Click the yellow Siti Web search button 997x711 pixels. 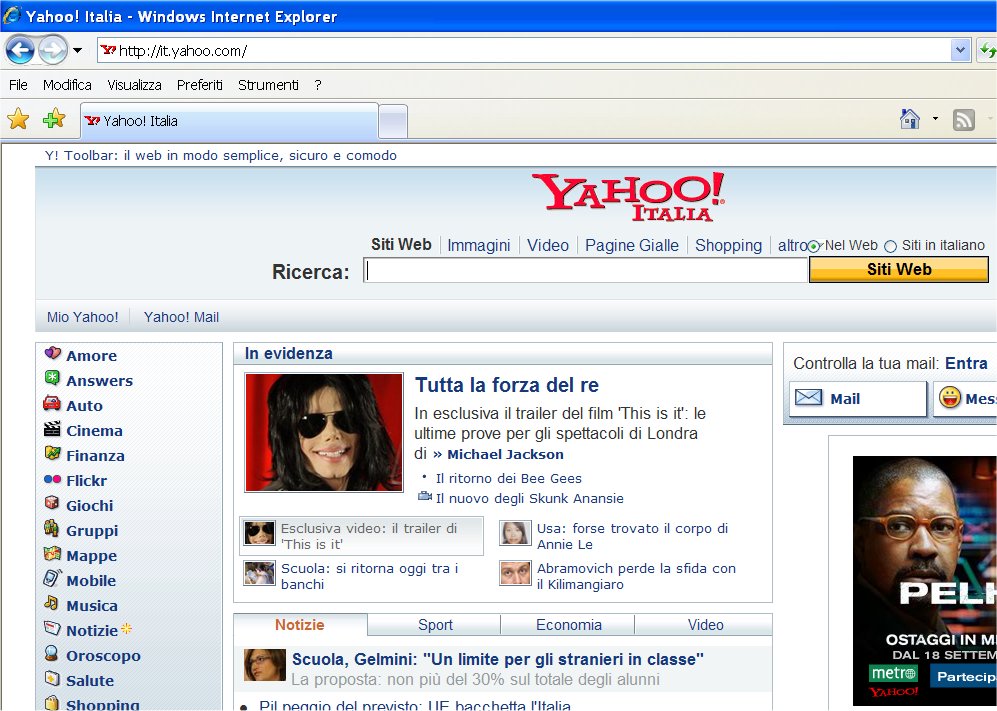pos(898,270)
